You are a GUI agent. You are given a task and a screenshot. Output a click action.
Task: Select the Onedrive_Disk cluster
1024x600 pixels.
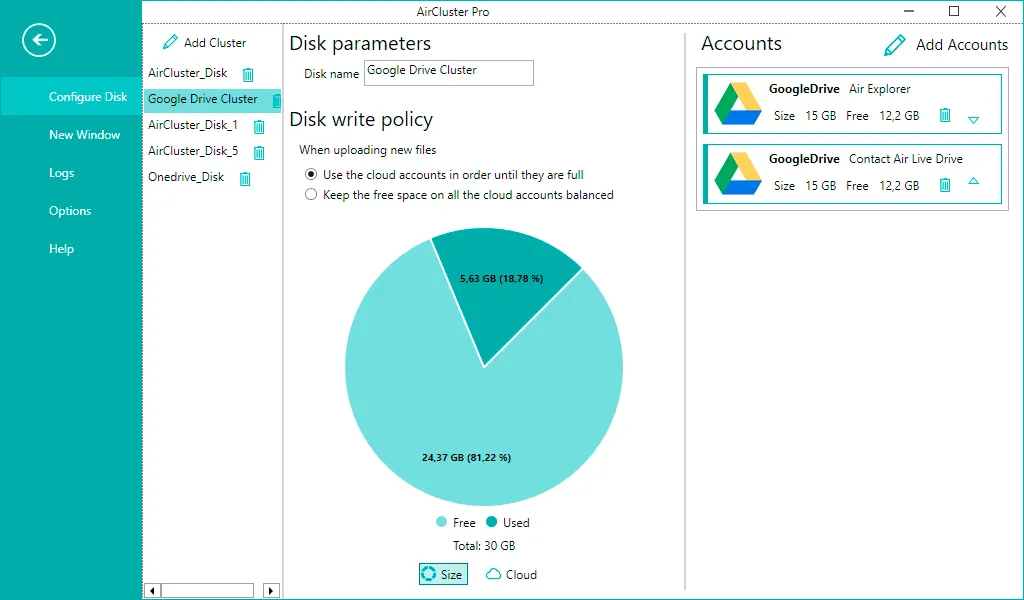[186, 177]
